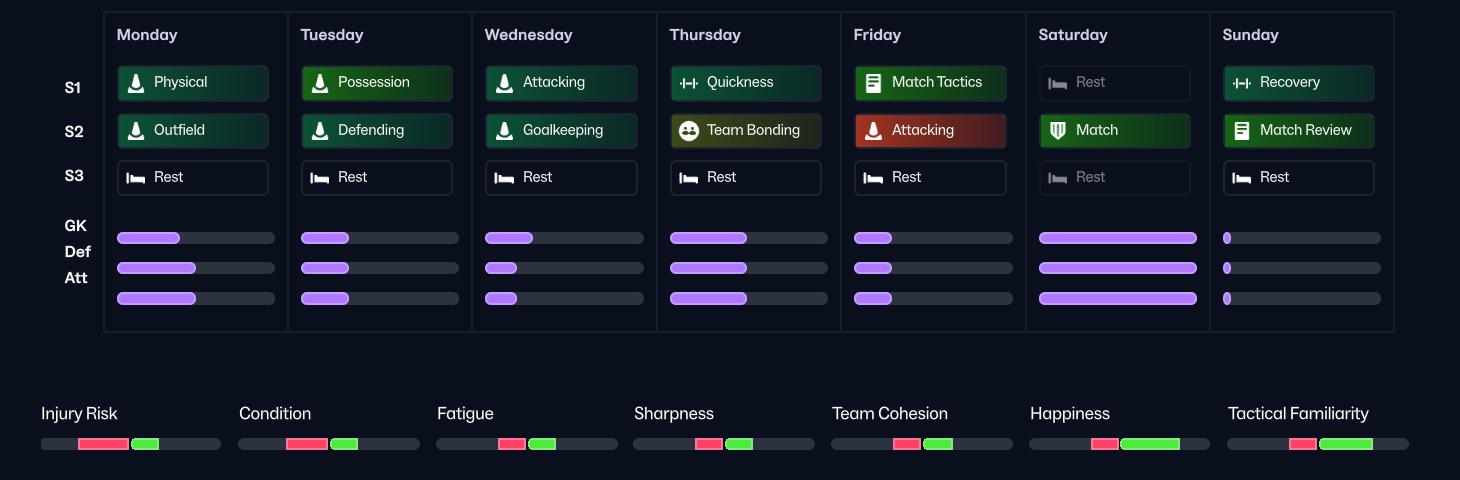Click the cone icon on Tuesday Possession session

pos(320,83)
